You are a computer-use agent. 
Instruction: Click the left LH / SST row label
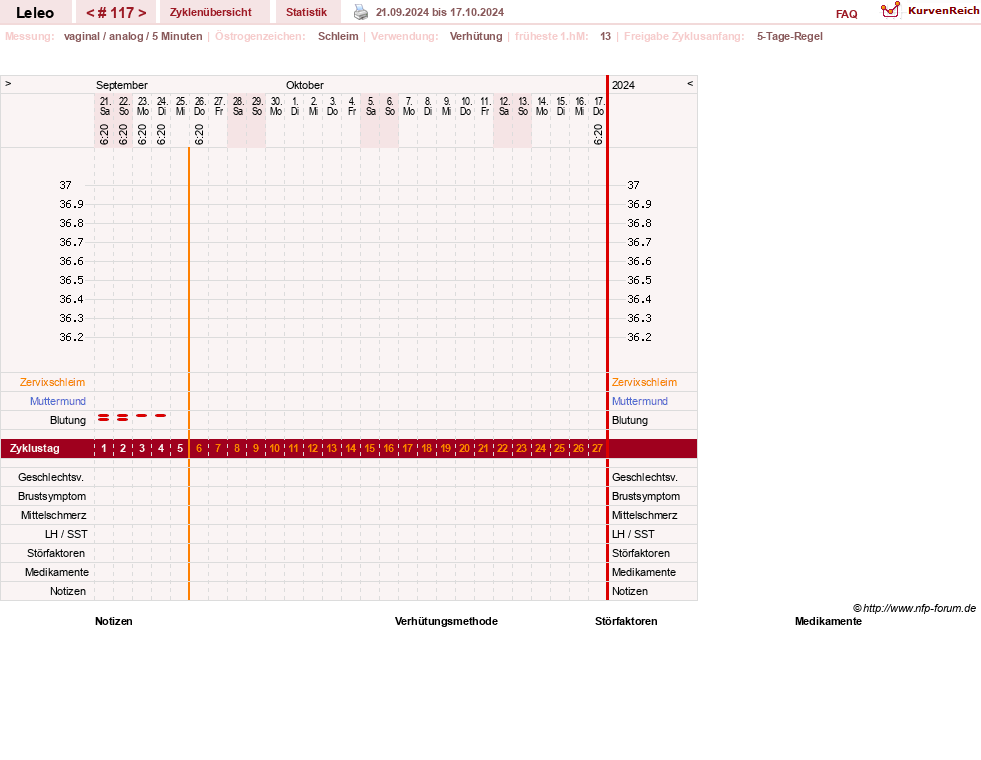click(66, 534)
